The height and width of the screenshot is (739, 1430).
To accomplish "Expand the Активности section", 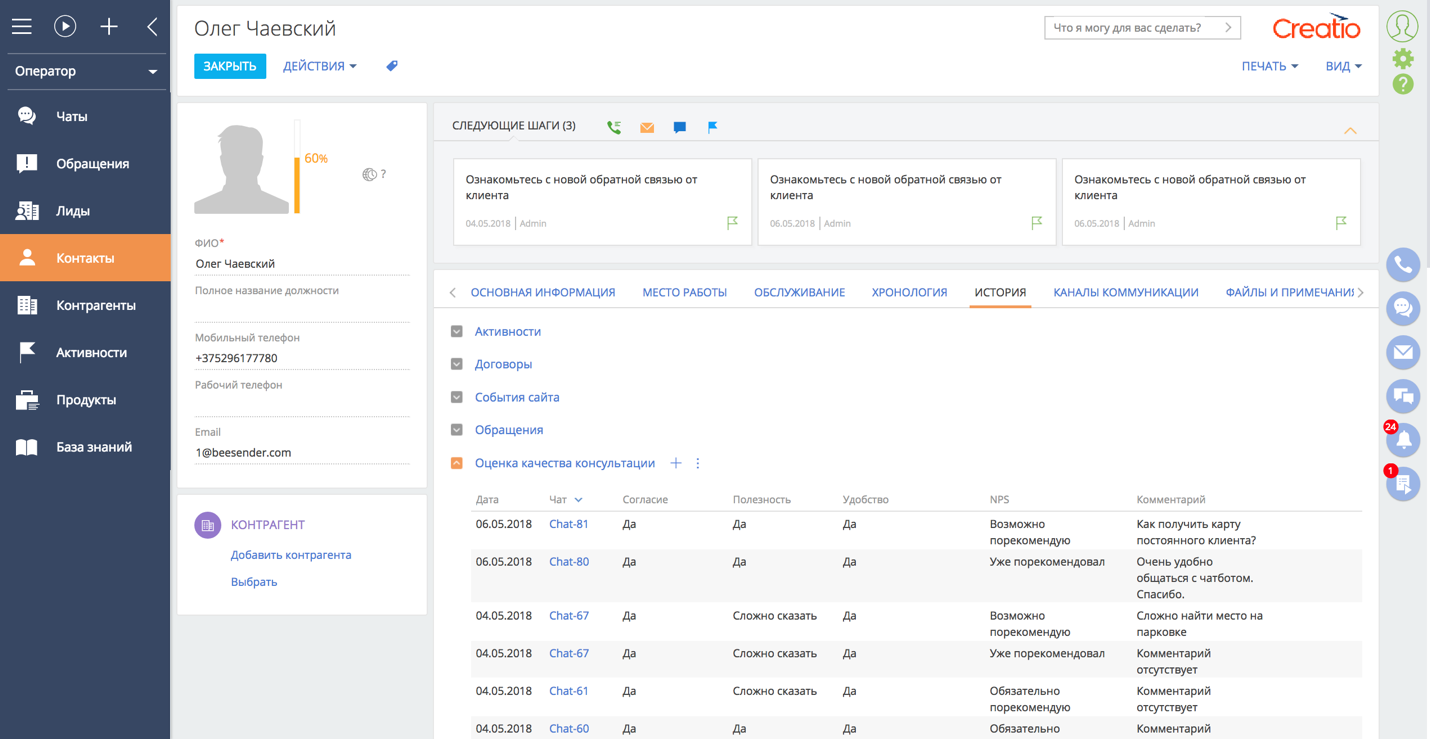I will click(457, 331).
